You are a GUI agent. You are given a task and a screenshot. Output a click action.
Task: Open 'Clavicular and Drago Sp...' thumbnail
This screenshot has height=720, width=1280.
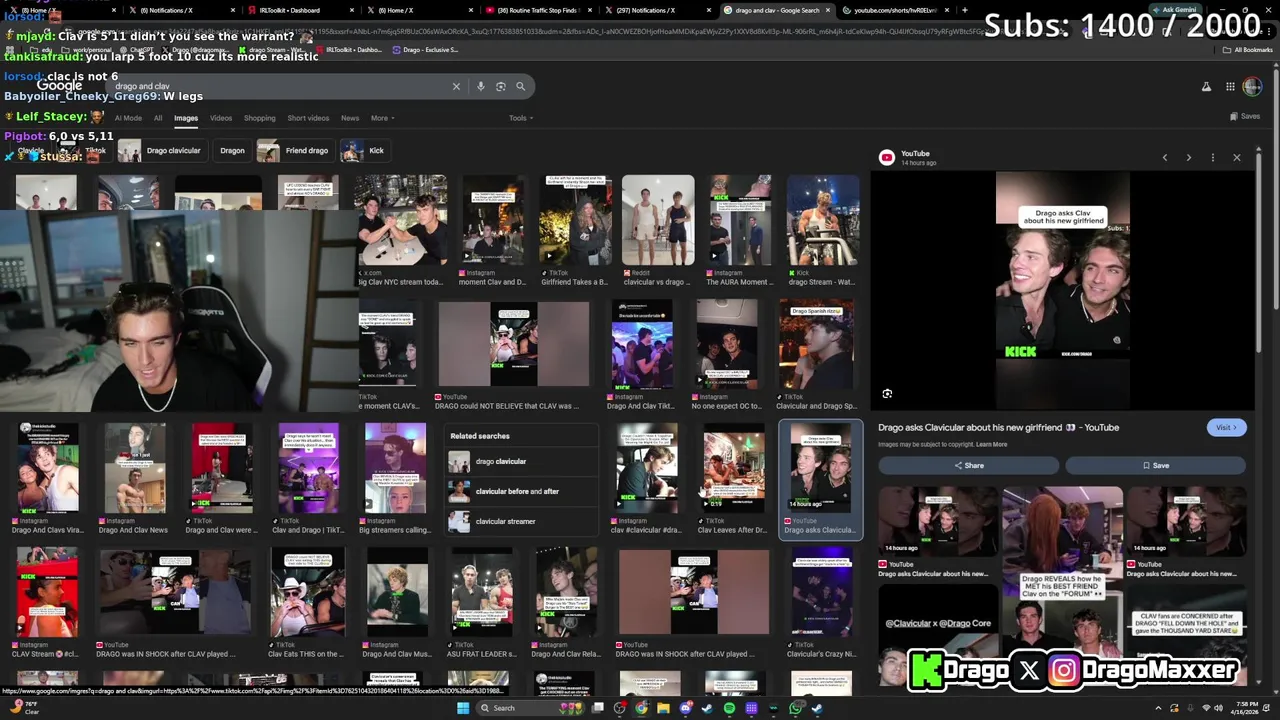(816, 346)
